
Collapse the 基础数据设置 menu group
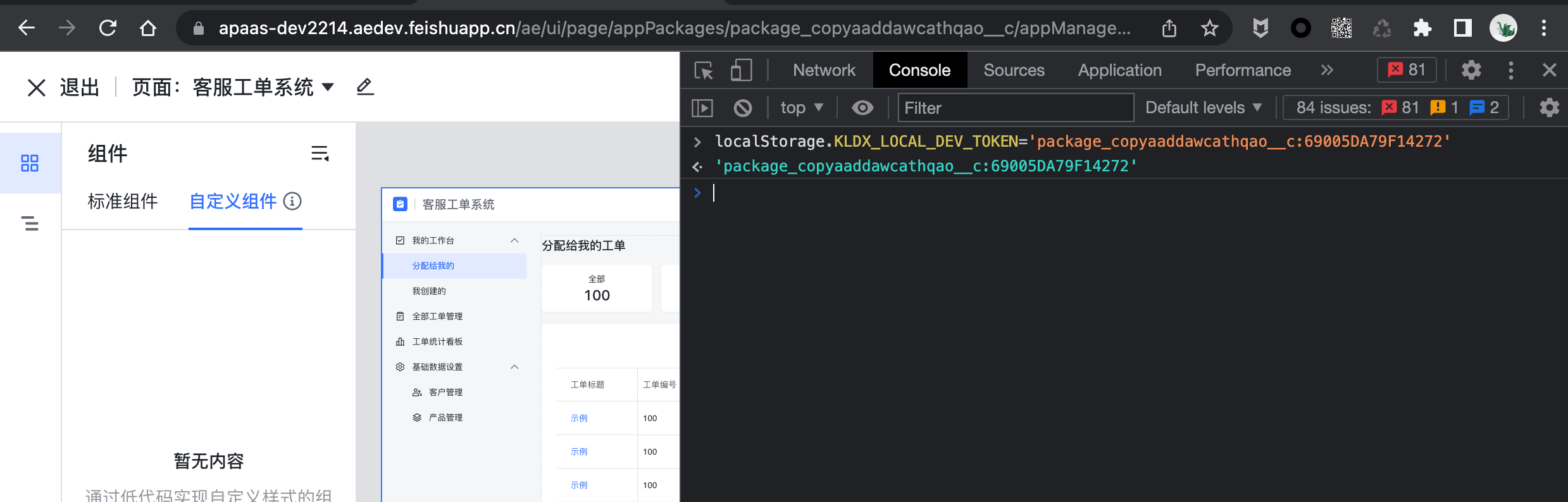(514, 367)
